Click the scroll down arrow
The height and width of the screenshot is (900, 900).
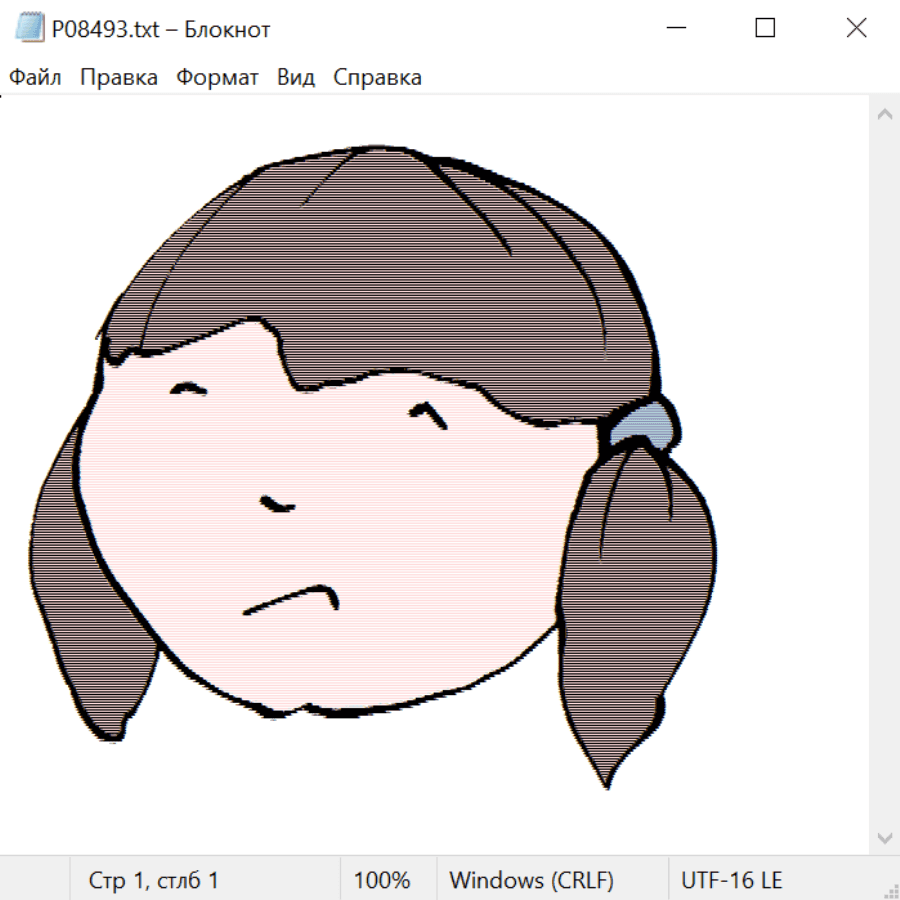884,836
